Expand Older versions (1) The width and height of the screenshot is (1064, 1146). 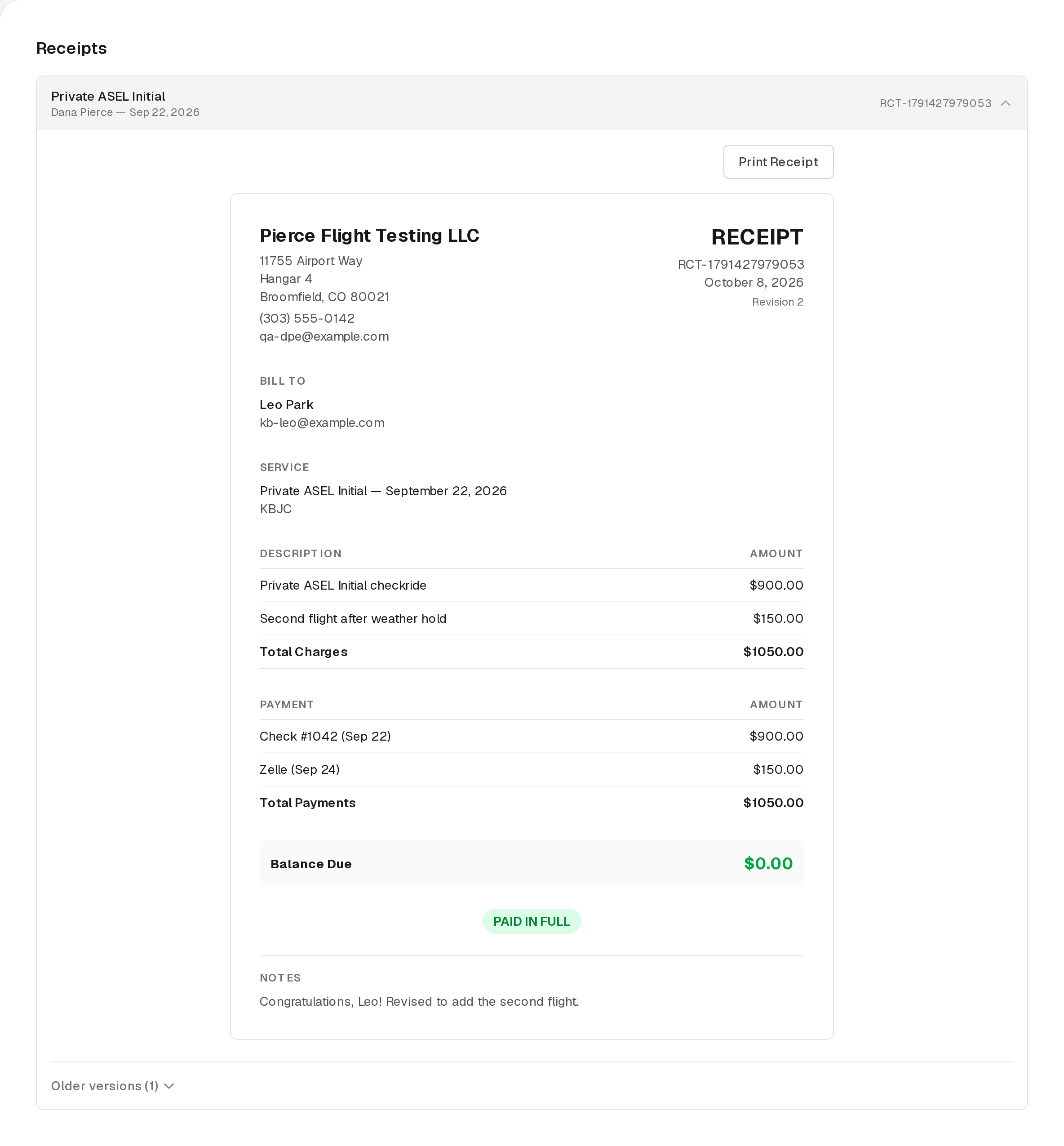[x=112, y=1085]
